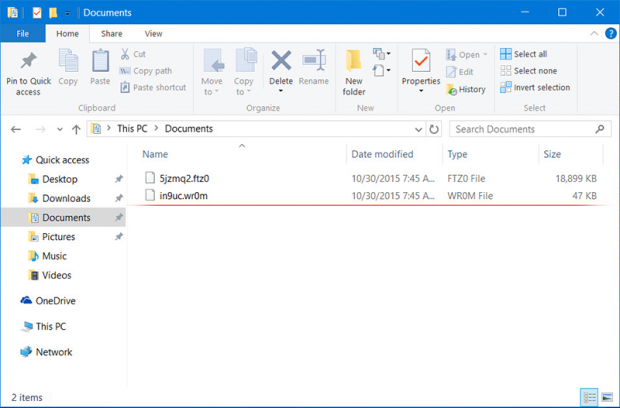Click the title bar Properties checkmark icon
Viewport: 620px width, 408px height.
coord(37,13)
